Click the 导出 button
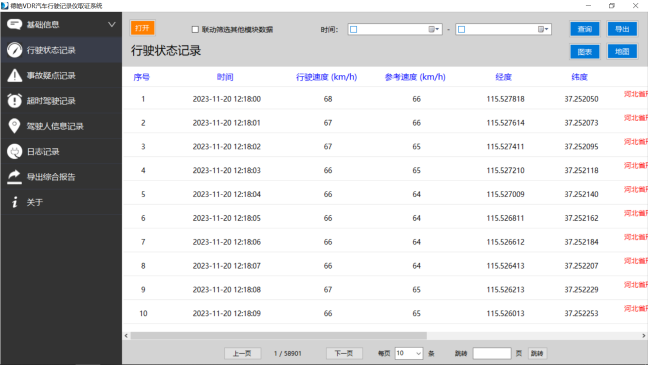Image resolution: width=648 pixels, height=365 pixels. [622, 29]
